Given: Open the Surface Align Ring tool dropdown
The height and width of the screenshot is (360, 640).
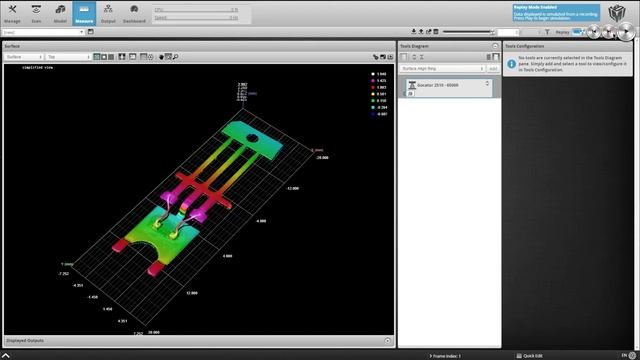Looking at the screenshot, I should [442, 69].
